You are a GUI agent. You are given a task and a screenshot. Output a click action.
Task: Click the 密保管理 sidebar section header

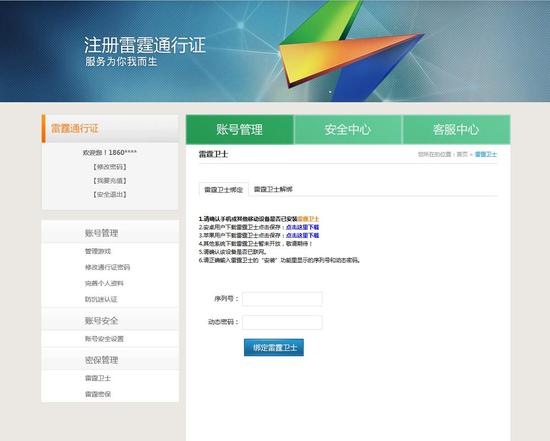click(x=101, y=360)
